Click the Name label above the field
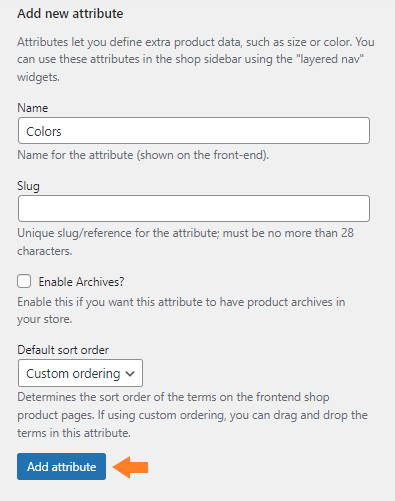The width and height of the screenshot is (395, 501). click(33, 108)
